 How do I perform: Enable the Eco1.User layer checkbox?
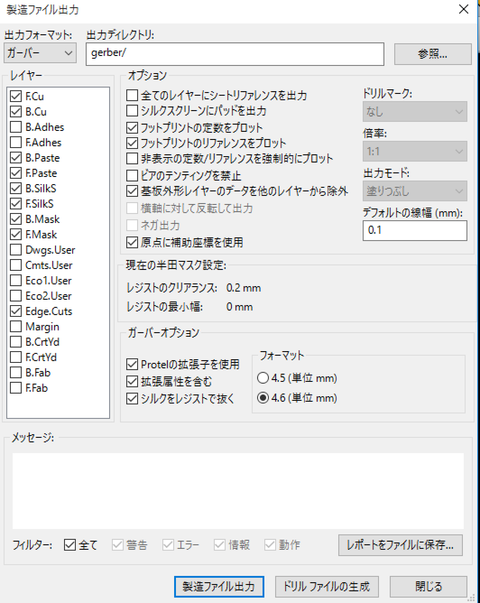tap(16, 280)
